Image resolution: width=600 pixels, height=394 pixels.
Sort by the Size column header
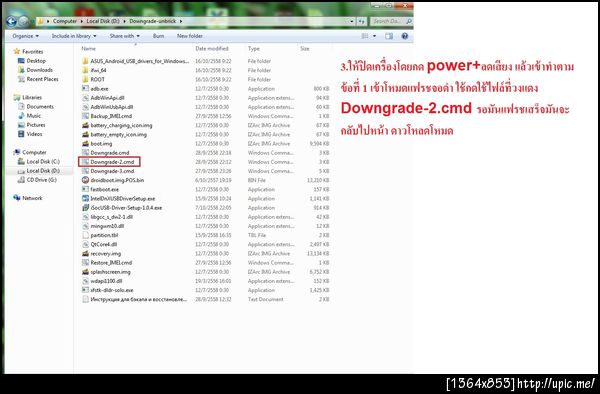[x=305, y=49]
